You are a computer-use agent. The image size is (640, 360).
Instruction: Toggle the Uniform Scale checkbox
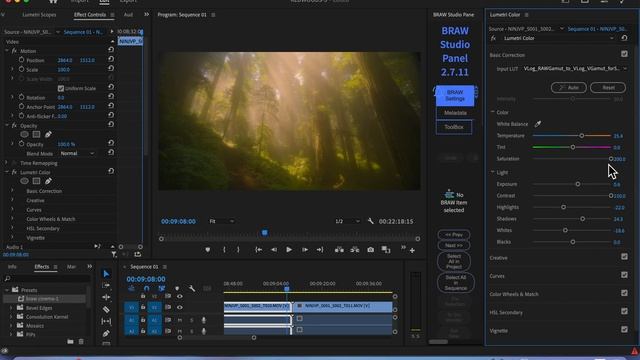(x=61, y=88)
